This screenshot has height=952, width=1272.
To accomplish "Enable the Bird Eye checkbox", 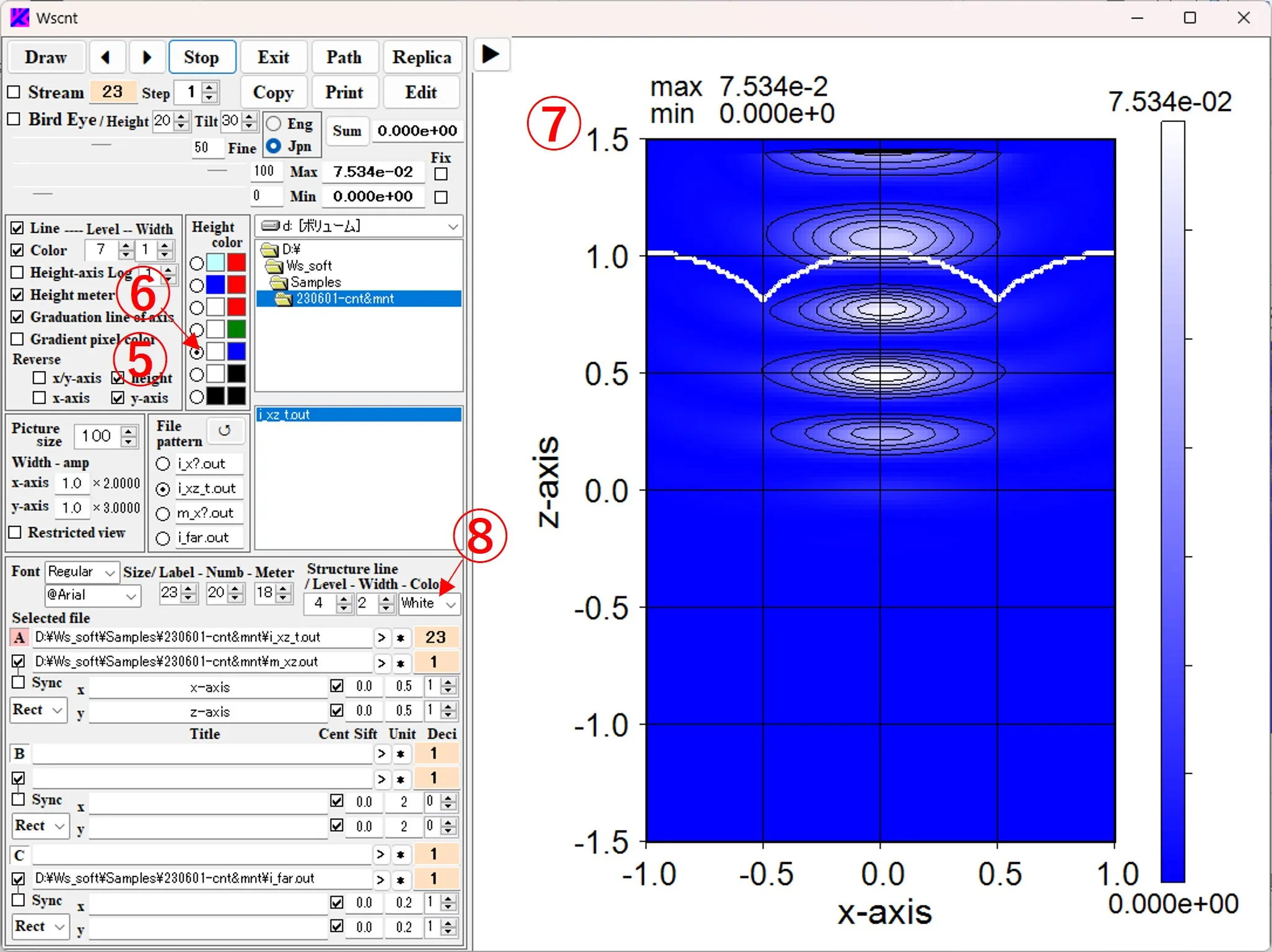I will [x=14, y=119].
